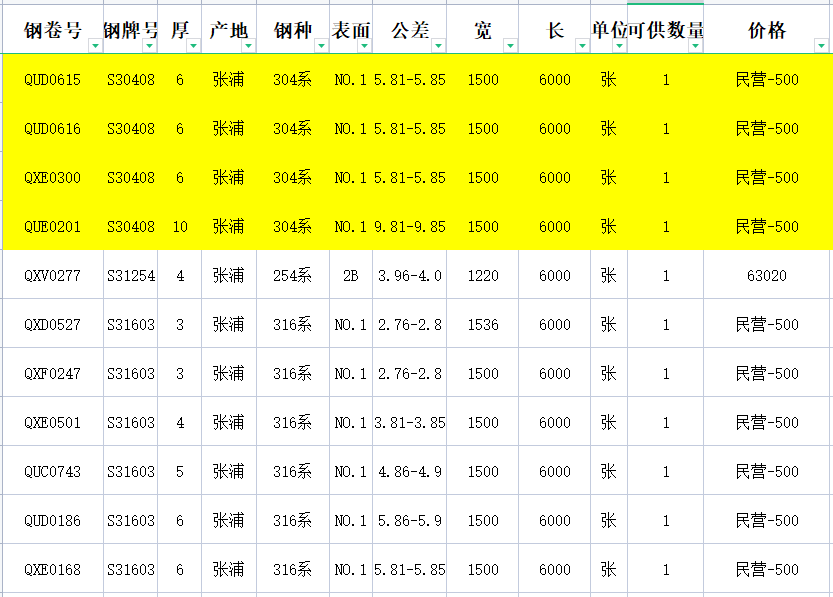Select the cell containing QUD0615
The width and height of the screenshot is (833, 597).
(x=52, y=80)
